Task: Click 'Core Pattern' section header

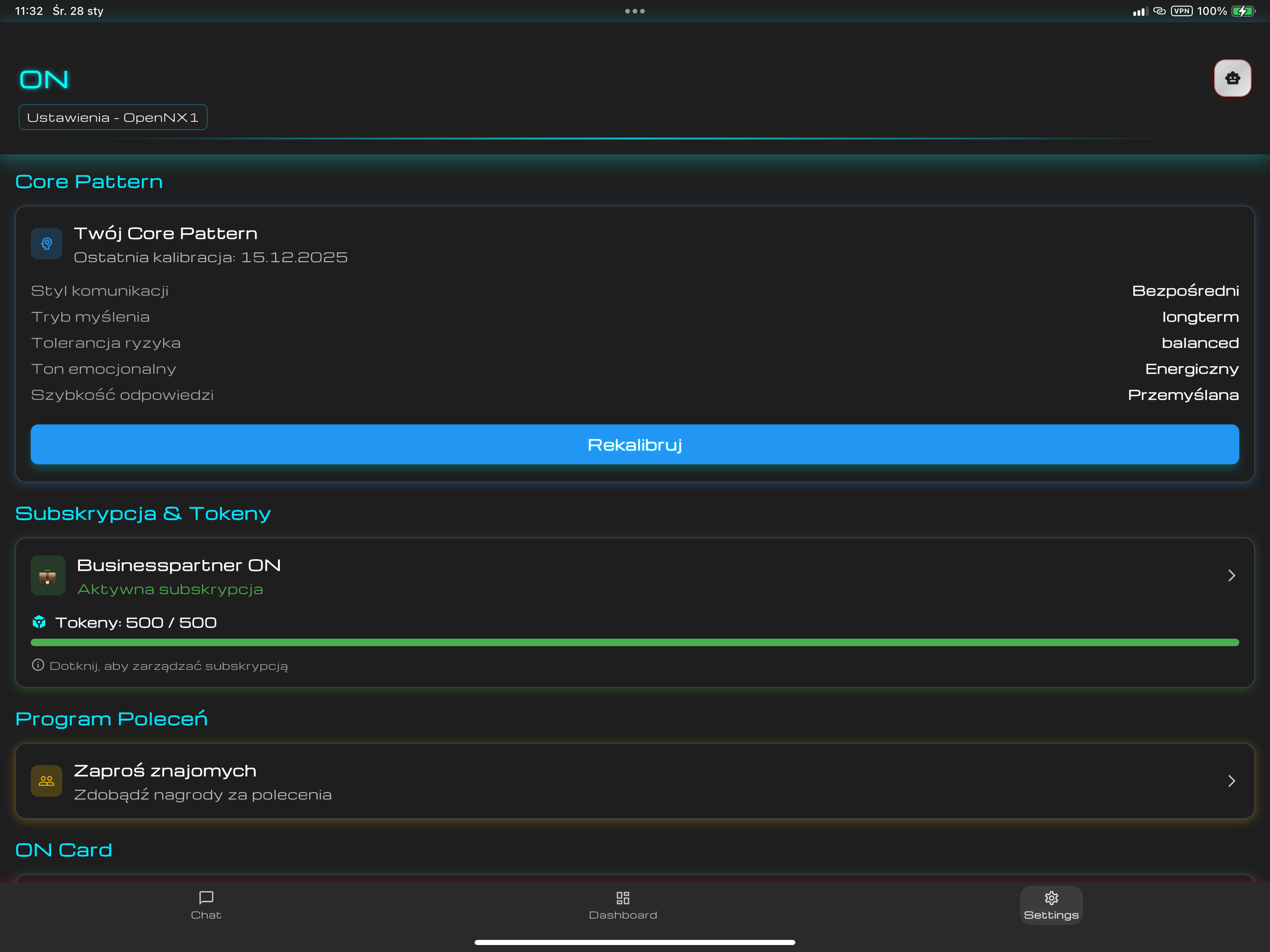Action: click(89, 181)
